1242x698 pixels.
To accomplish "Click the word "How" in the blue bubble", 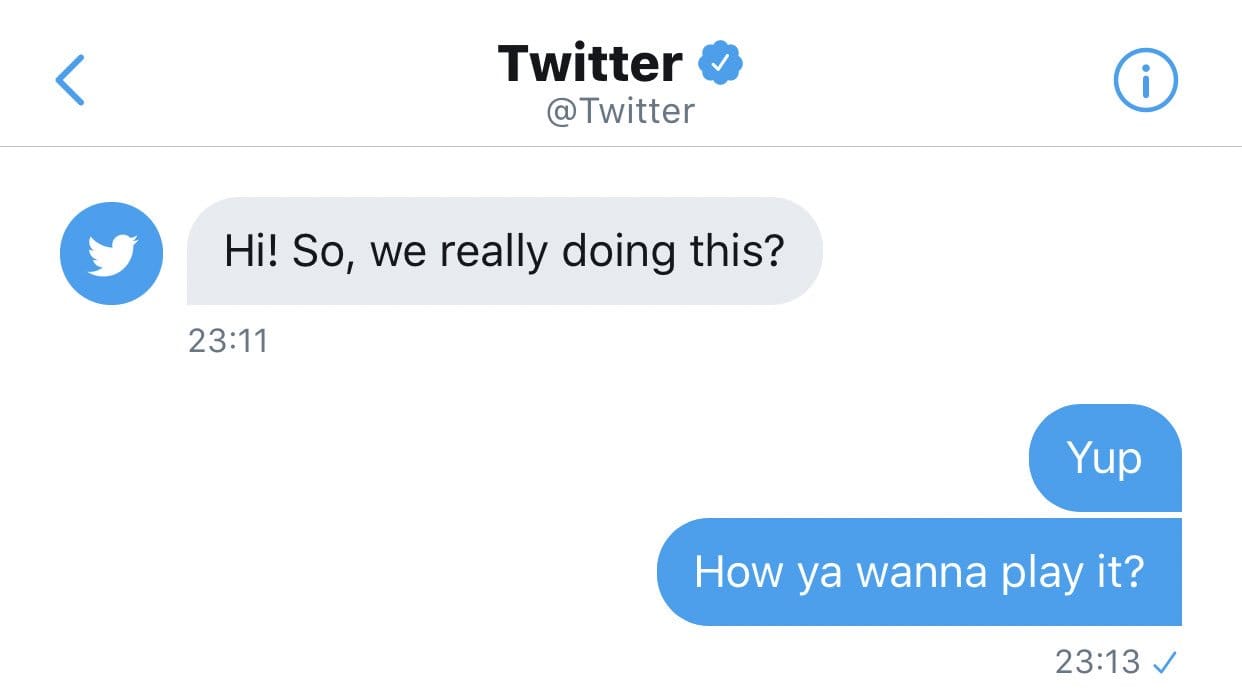I will [x=725, y=572].
